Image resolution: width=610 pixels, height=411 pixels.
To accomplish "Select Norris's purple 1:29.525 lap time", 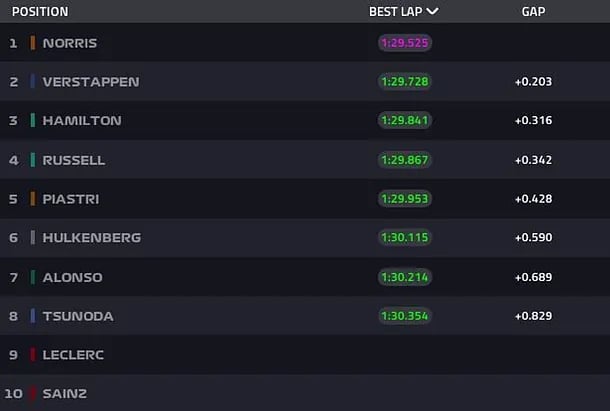I will click(x=405, y=43).
